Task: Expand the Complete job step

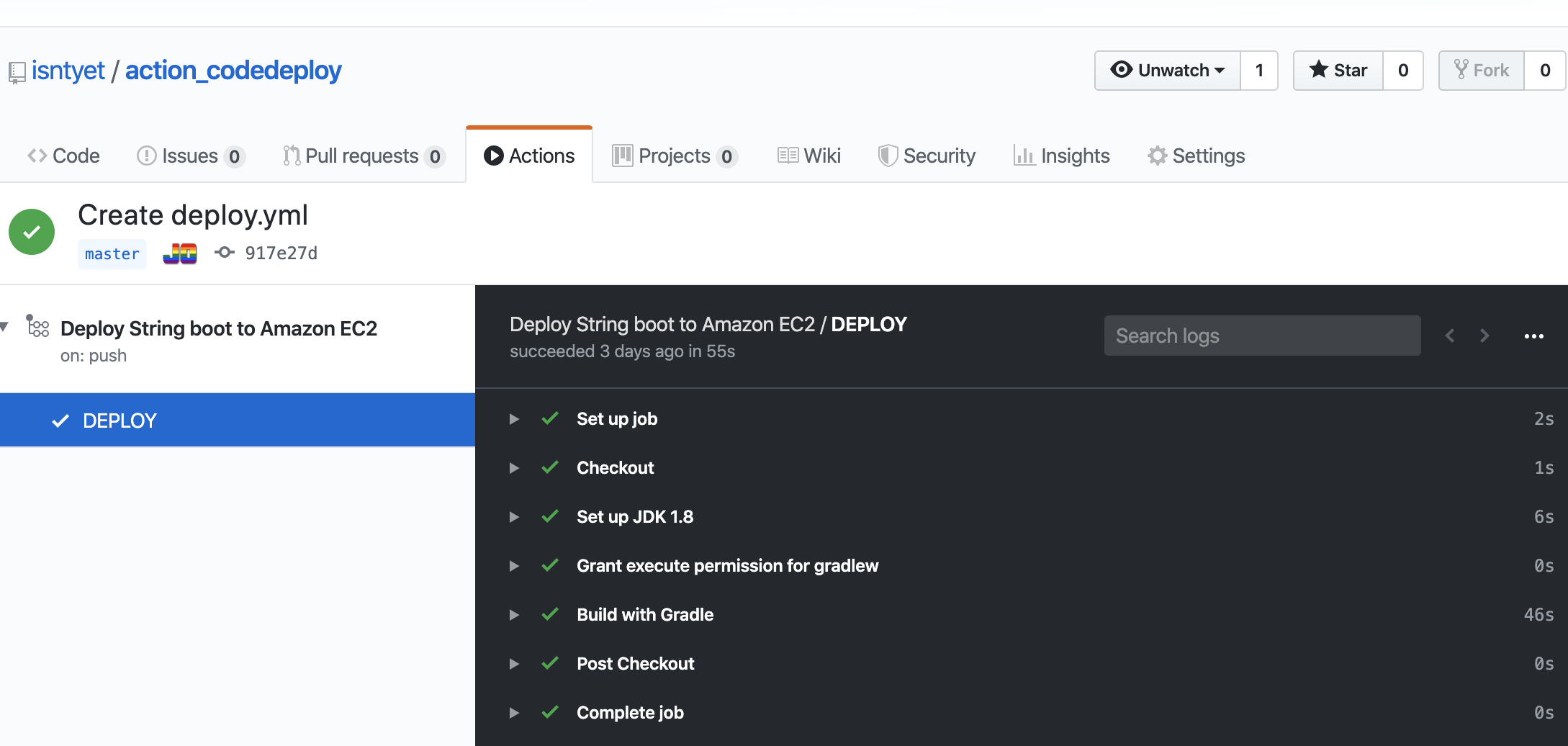Action: (514, 713)
